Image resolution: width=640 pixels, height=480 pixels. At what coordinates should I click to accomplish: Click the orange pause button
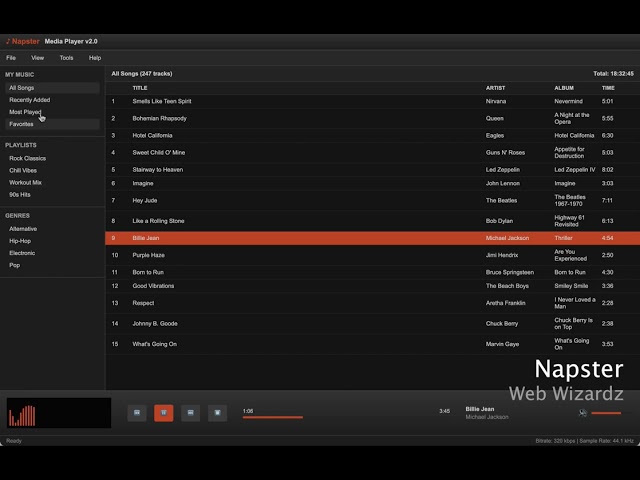tap(164, 413)
